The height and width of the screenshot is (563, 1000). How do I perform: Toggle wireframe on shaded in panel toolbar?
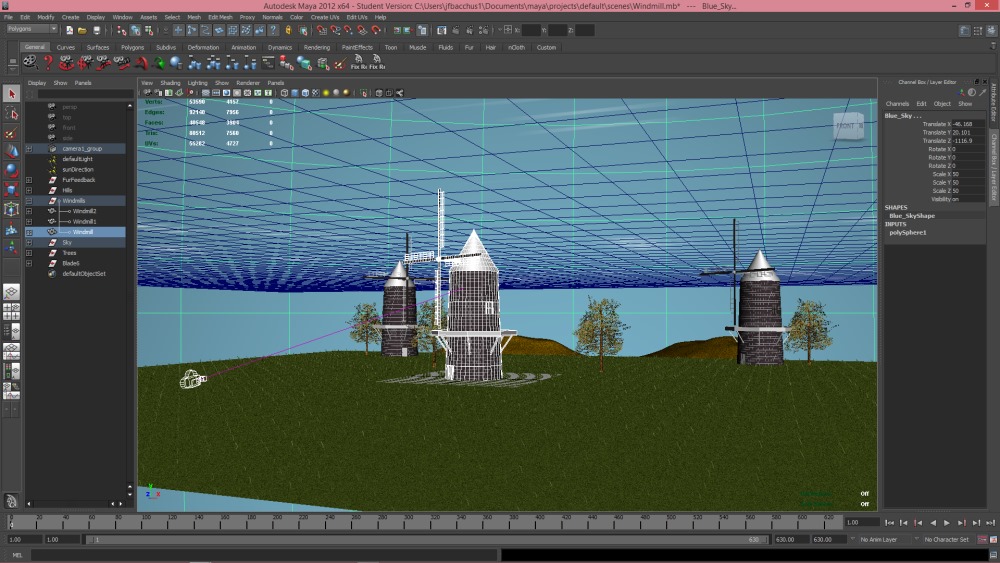(x=306, y=93)
